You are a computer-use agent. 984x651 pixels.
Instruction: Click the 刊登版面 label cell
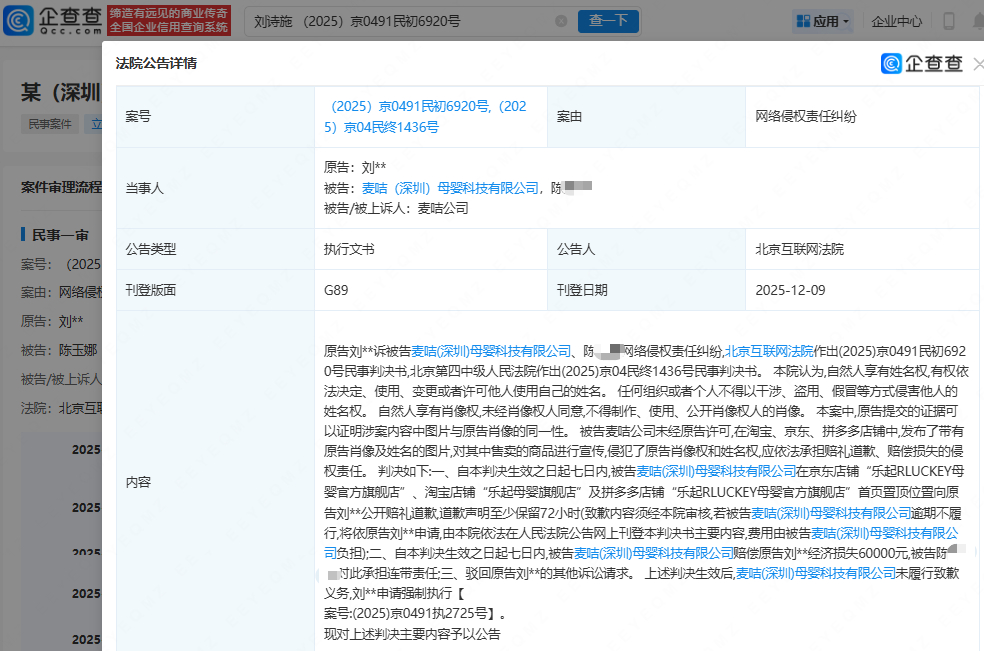pyautogui.click(x=215, y=290)
